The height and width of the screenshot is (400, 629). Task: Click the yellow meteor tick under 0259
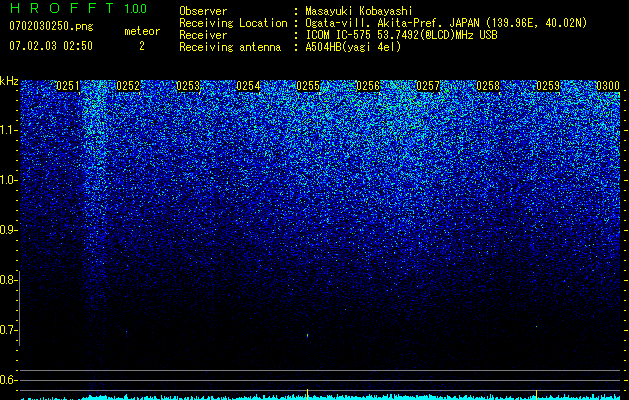536,394
